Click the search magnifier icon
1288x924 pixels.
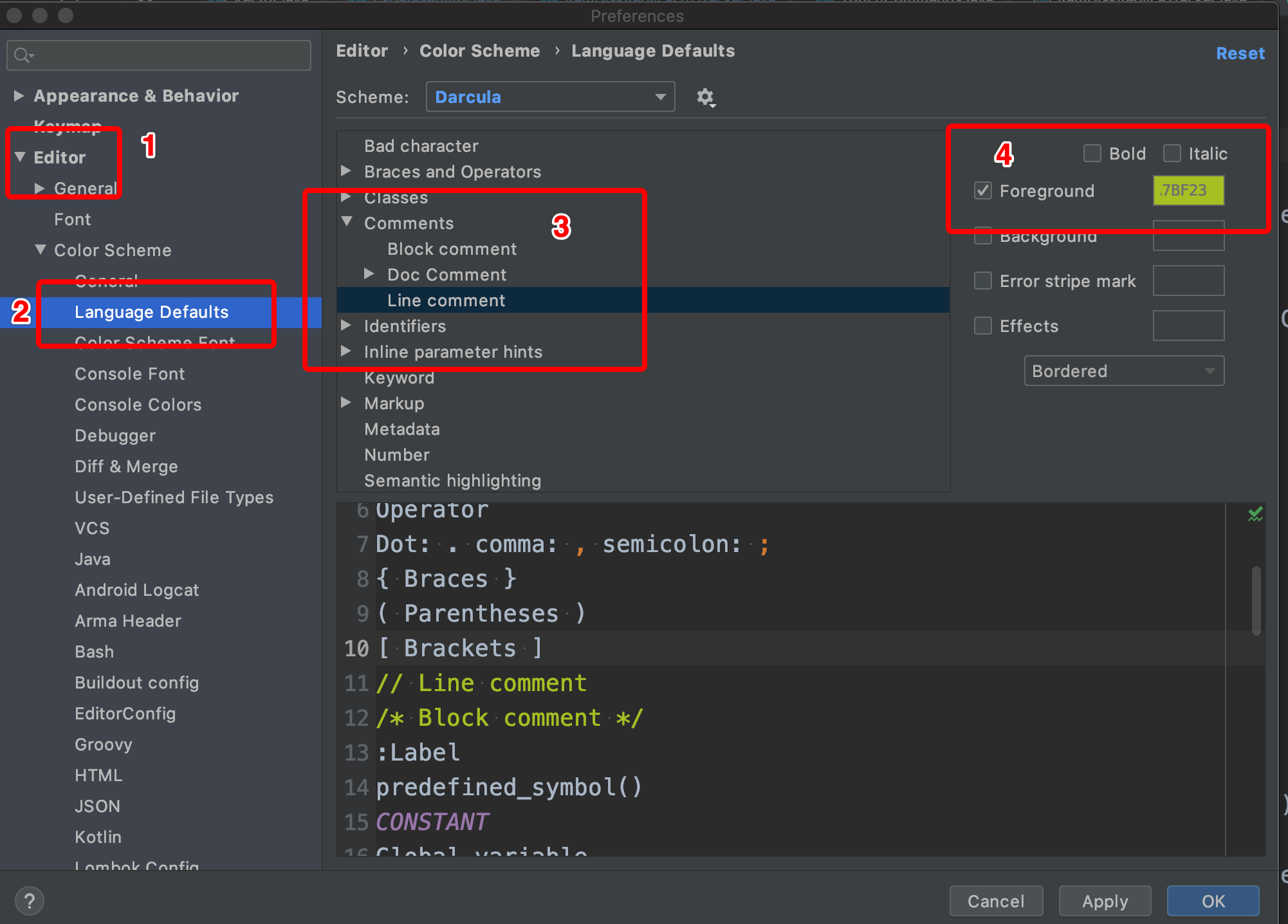tap(23, 56)
